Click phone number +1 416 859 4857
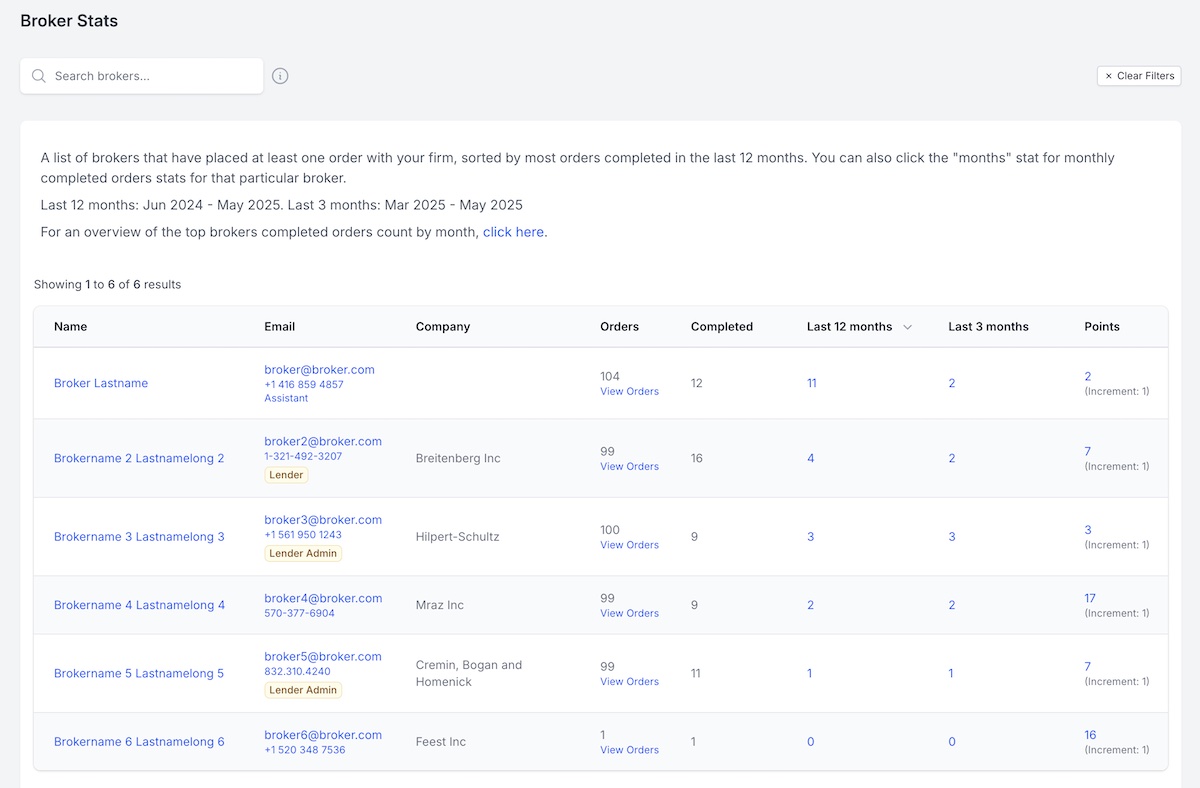 click(304, 384)
